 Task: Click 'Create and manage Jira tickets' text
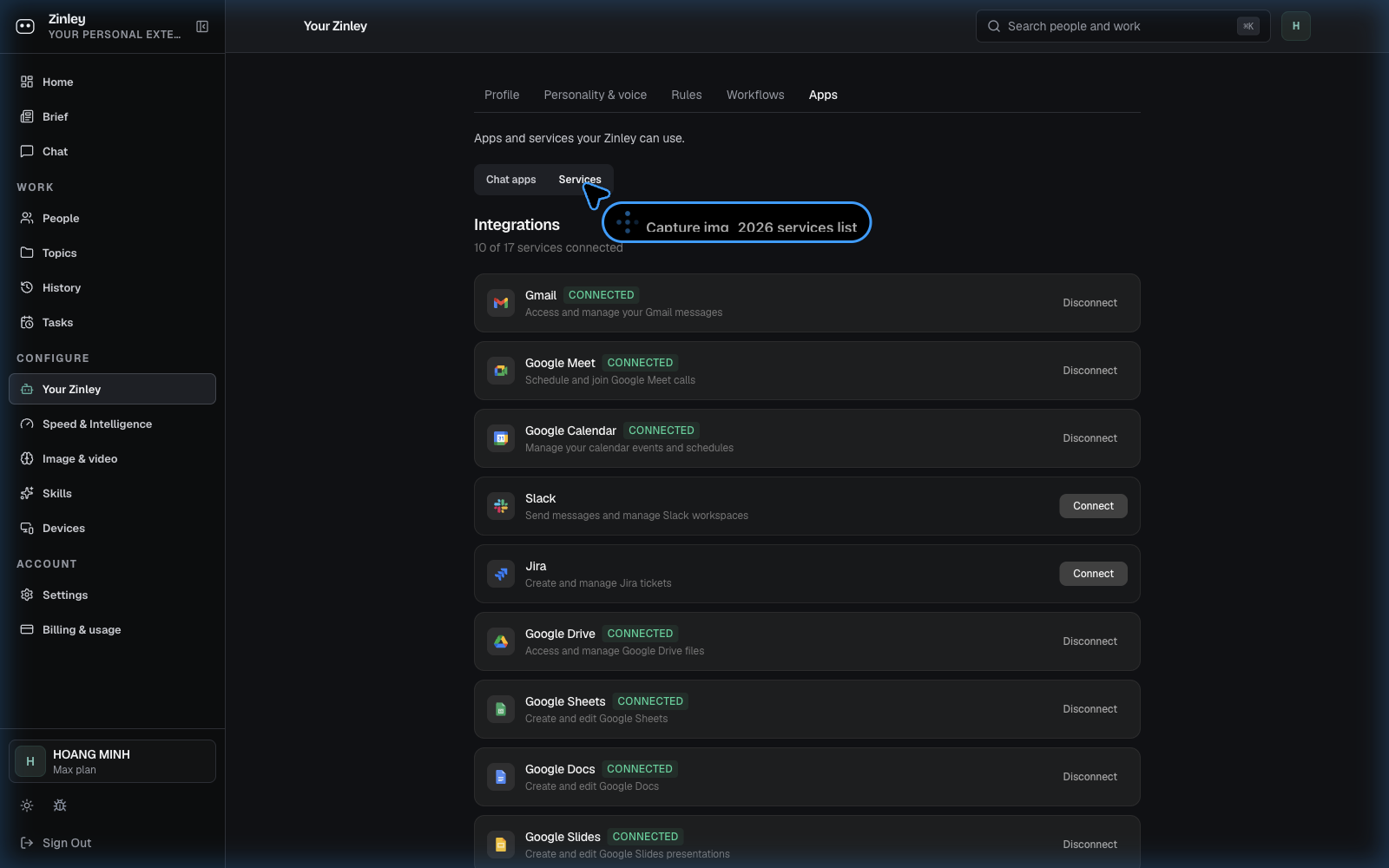[598, 583]
